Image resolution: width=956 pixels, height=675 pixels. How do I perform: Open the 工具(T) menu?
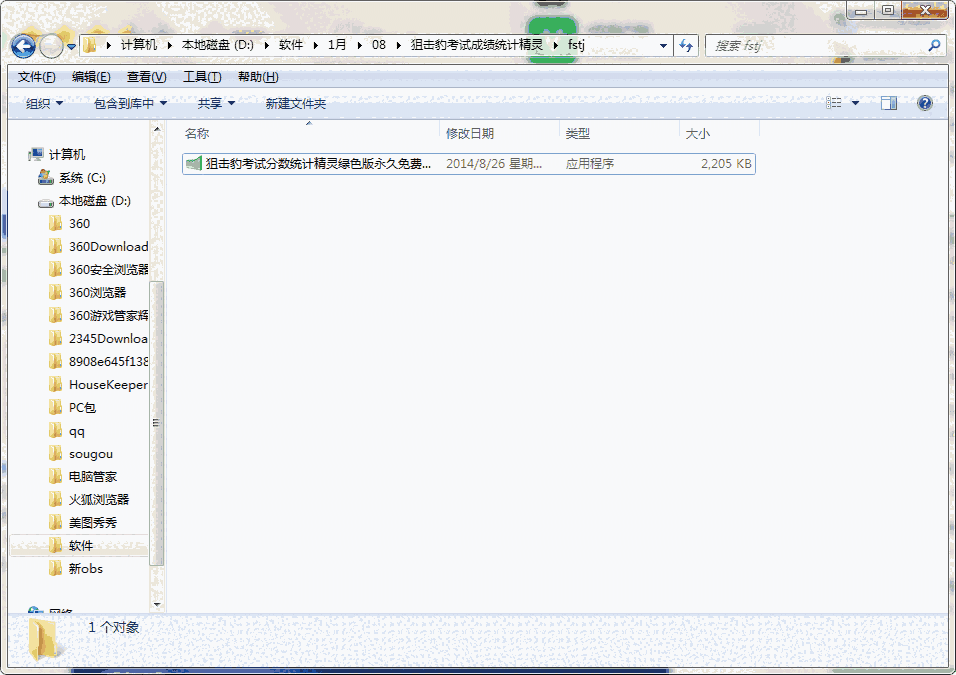[202, 77]
